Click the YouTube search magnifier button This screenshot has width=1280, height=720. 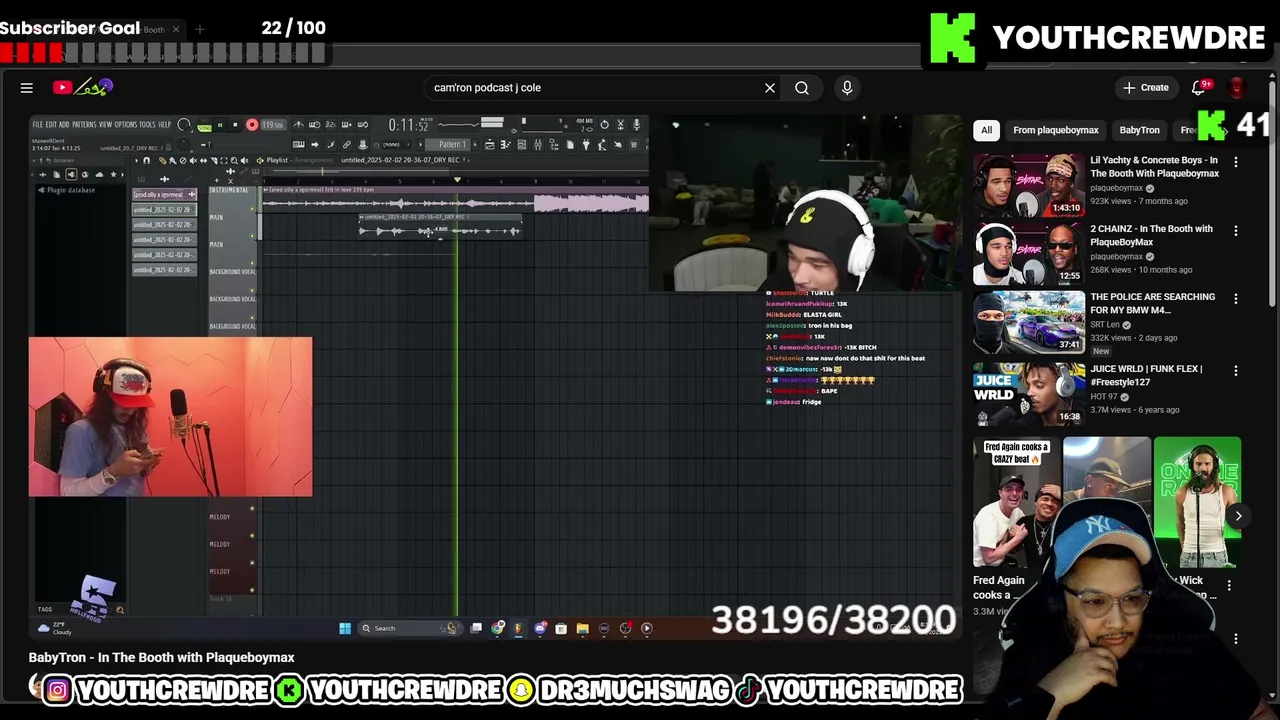(802, 88)
